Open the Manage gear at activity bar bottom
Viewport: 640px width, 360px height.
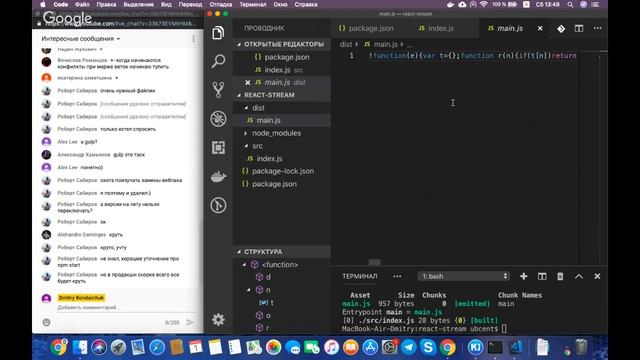[x=218, y=319]
